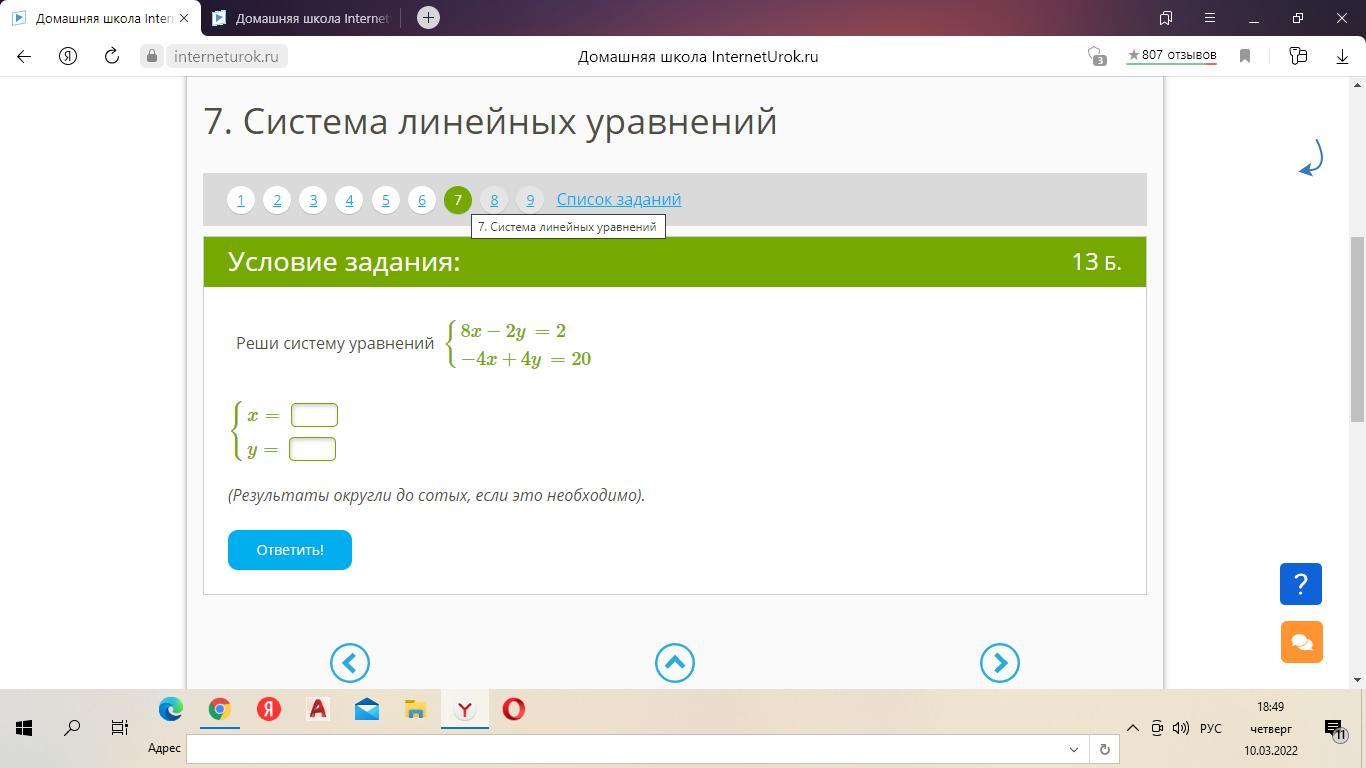This screenshot has height=768, width=1366.
Task: Show hidden system tray icons
Action: pos(1133,728)
